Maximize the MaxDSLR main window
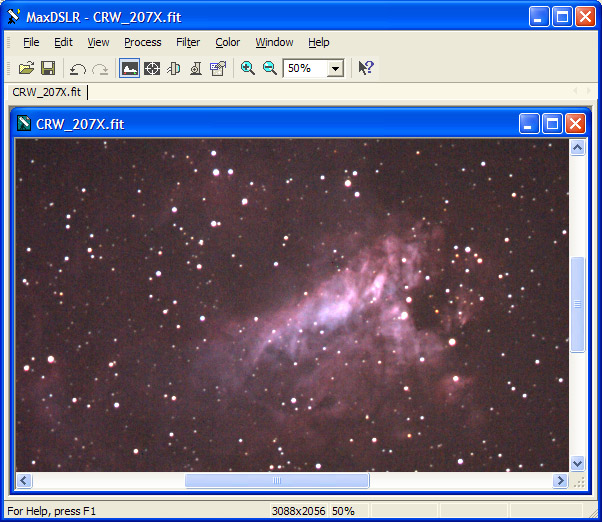This screenshot has width=602, height=522. coord(562,17)
